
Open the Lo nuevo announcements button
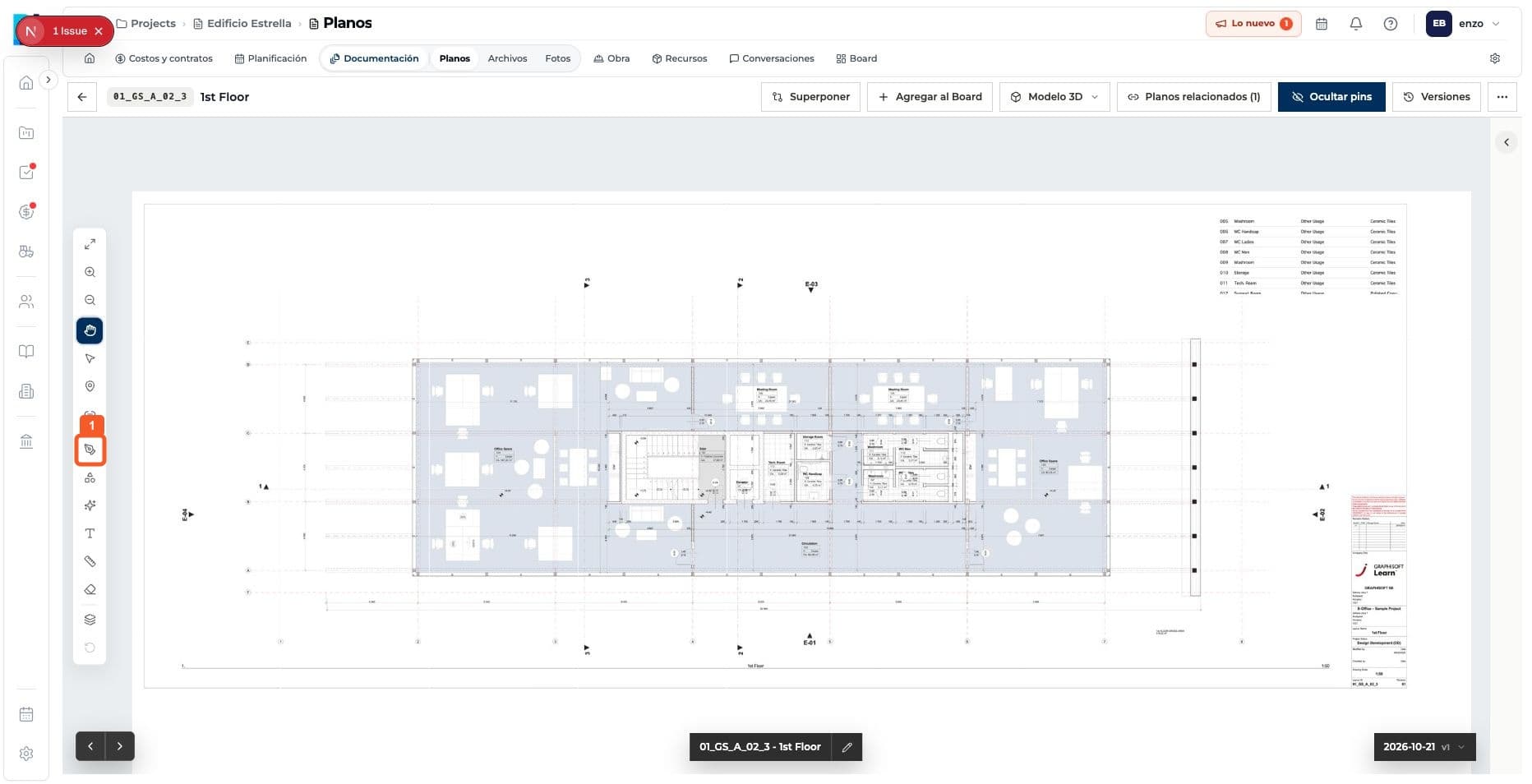click(x=1253, y=24)
